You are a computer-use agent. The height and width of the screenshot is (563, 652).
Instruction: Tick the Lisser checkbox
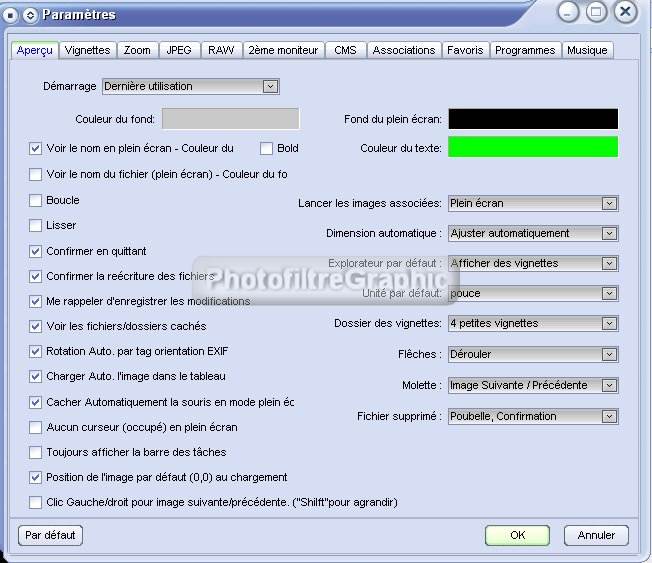coord(36,225)
